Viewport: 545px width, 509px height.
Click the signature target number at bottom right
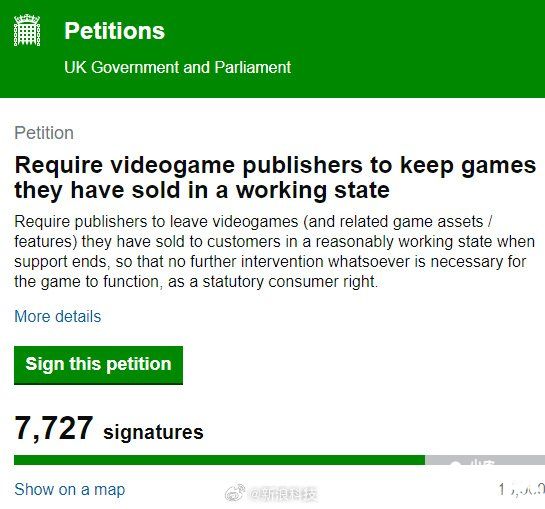521,489
